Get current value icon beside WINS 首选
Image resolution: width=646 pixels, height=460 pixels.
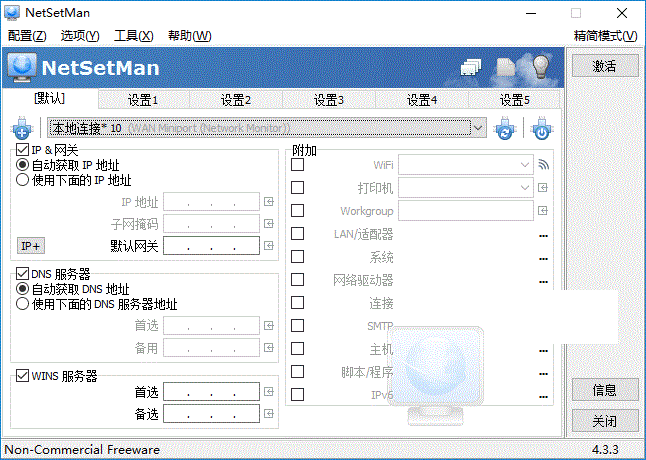coord(269,392)
